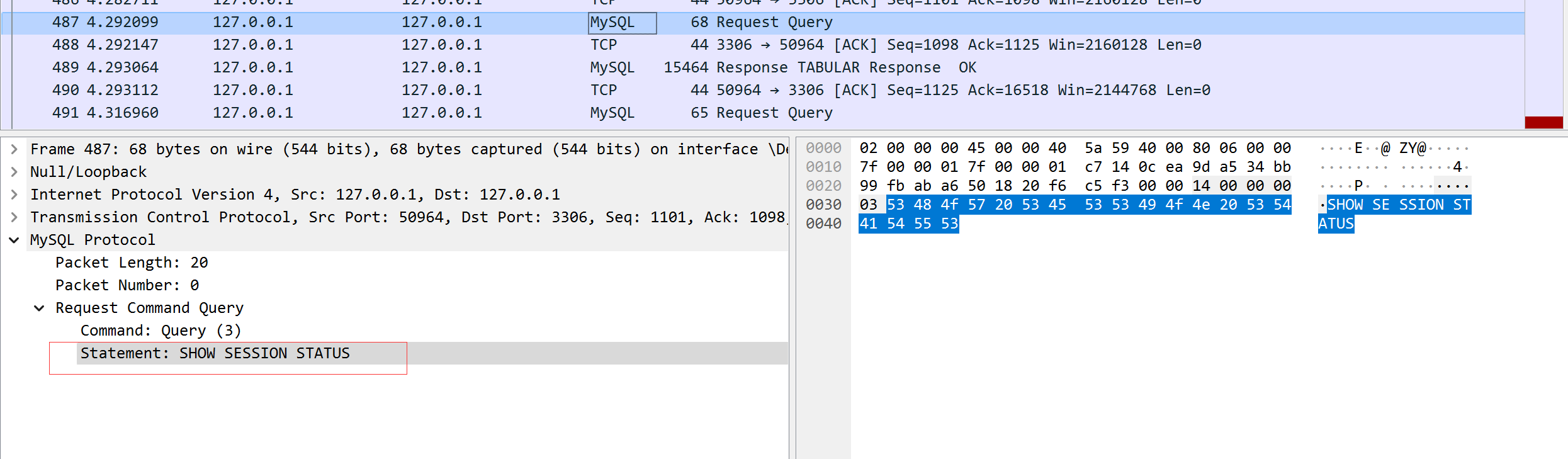
Task: Click the 03 byte in hex row 0030
Action: 869,205
